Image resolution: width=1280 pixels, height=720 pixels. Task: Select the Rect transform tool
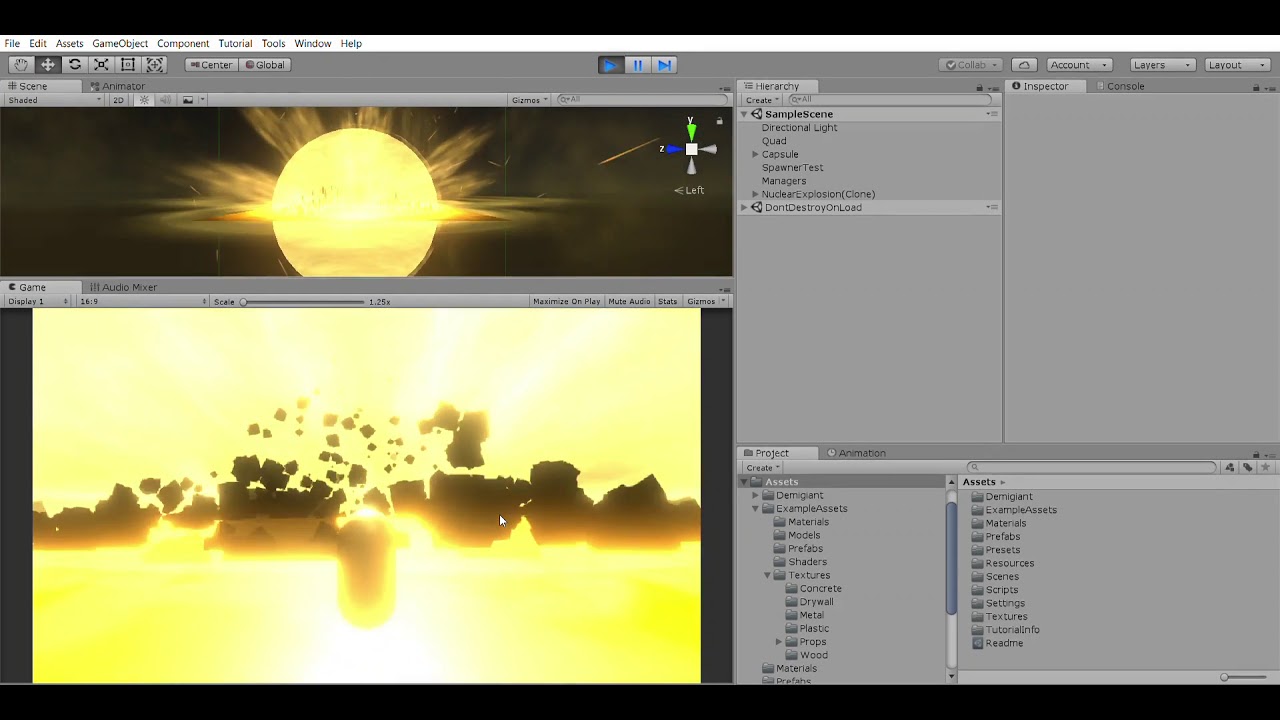128,65
